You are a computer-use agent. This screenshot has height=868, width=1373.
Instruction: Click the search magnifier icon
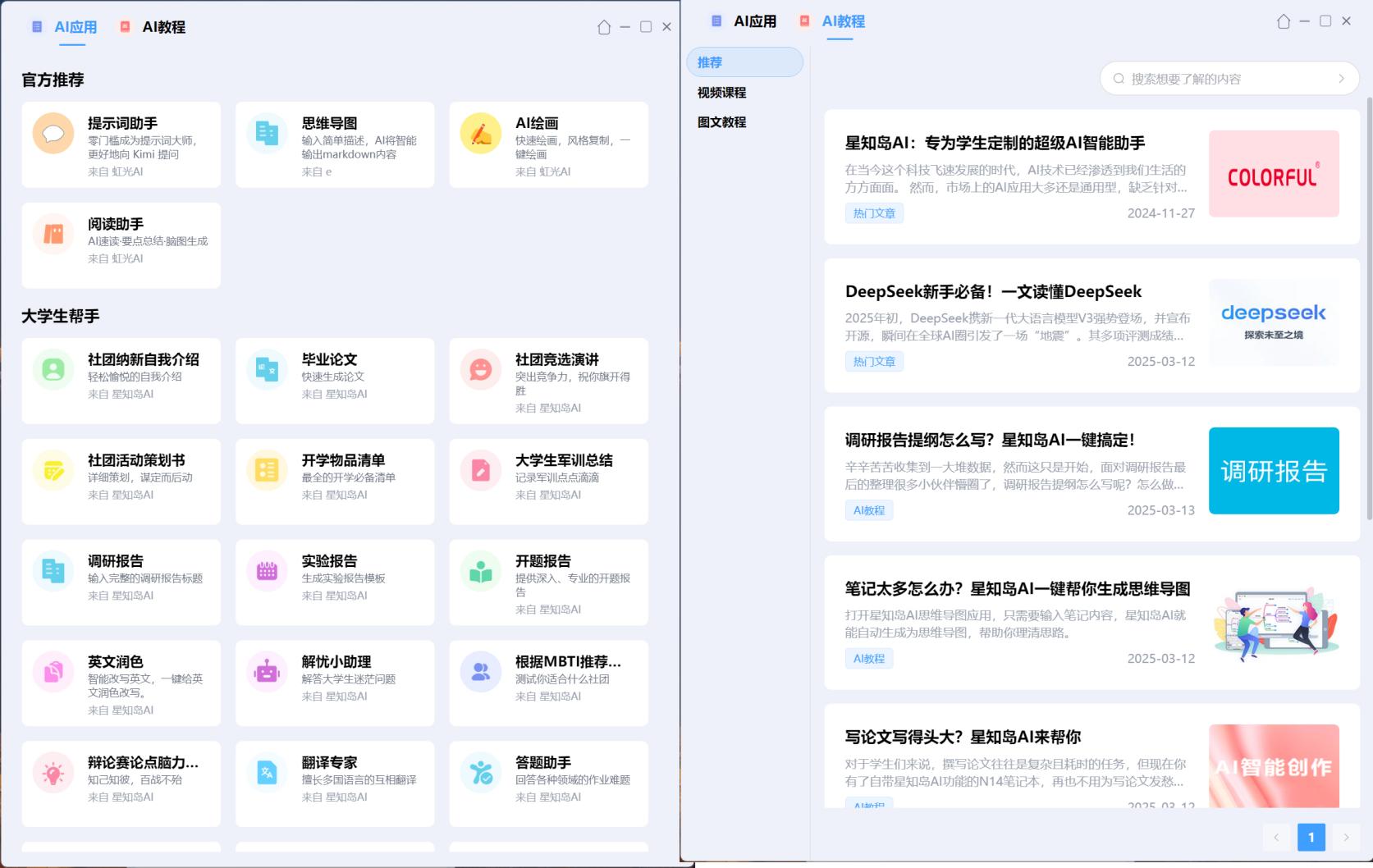point(1119,79)
